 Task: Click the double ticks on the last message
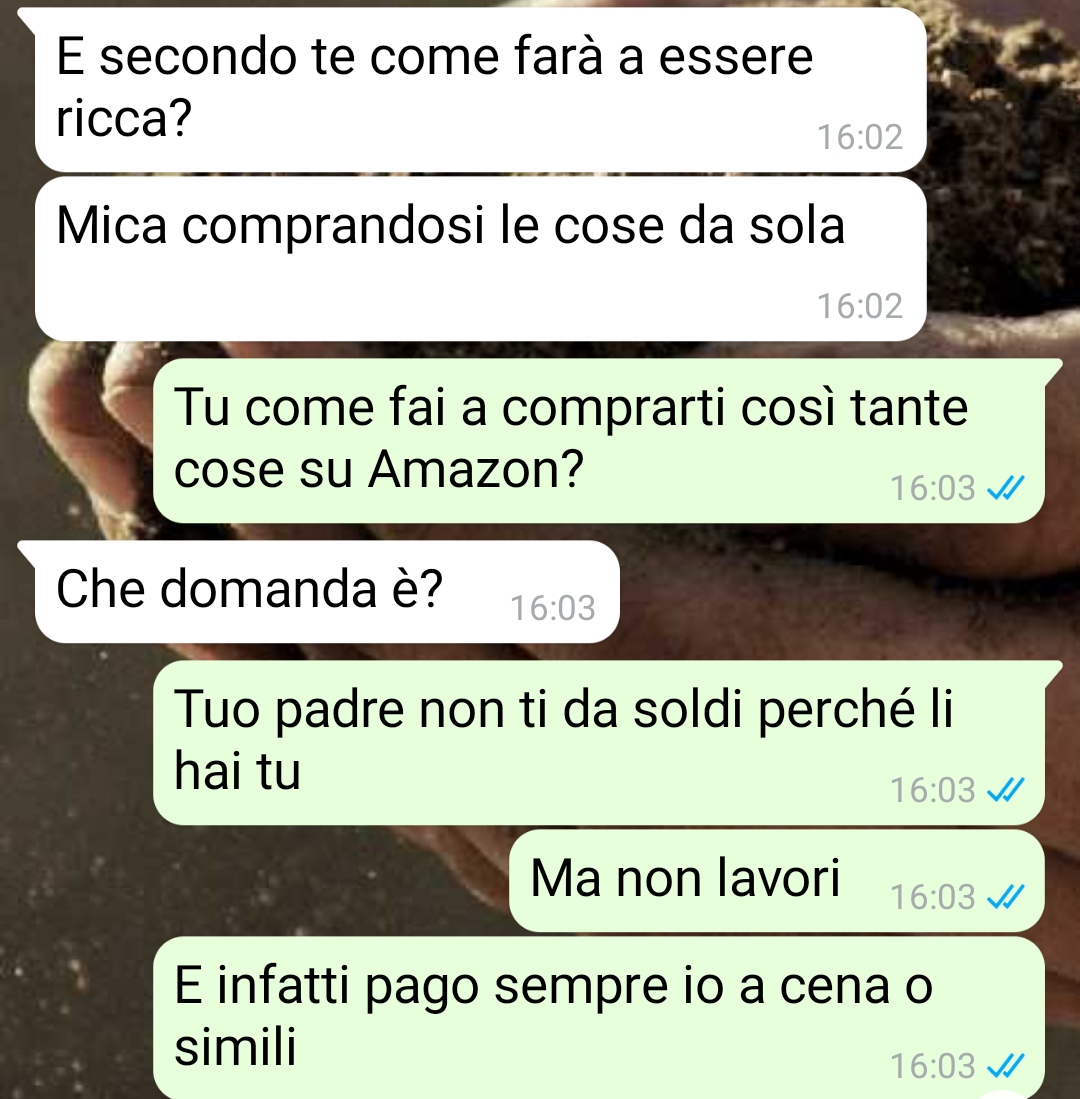1006,1066
